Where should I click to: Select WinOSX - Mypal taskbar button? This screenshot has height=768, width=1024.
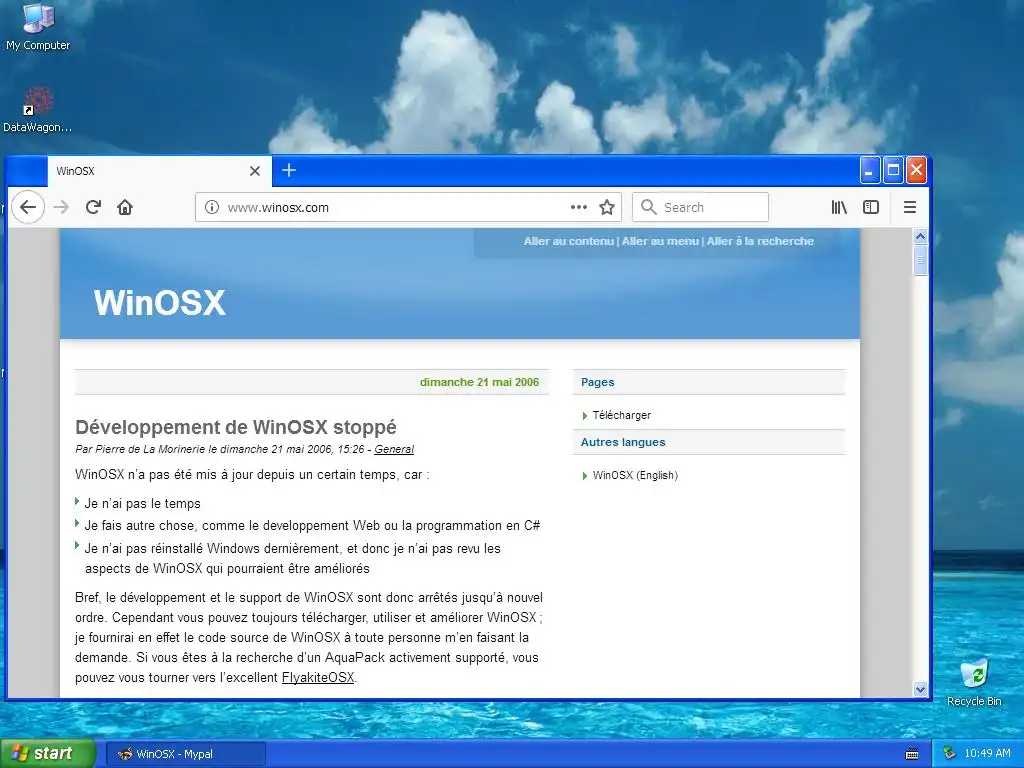click(x=185, y=754)
